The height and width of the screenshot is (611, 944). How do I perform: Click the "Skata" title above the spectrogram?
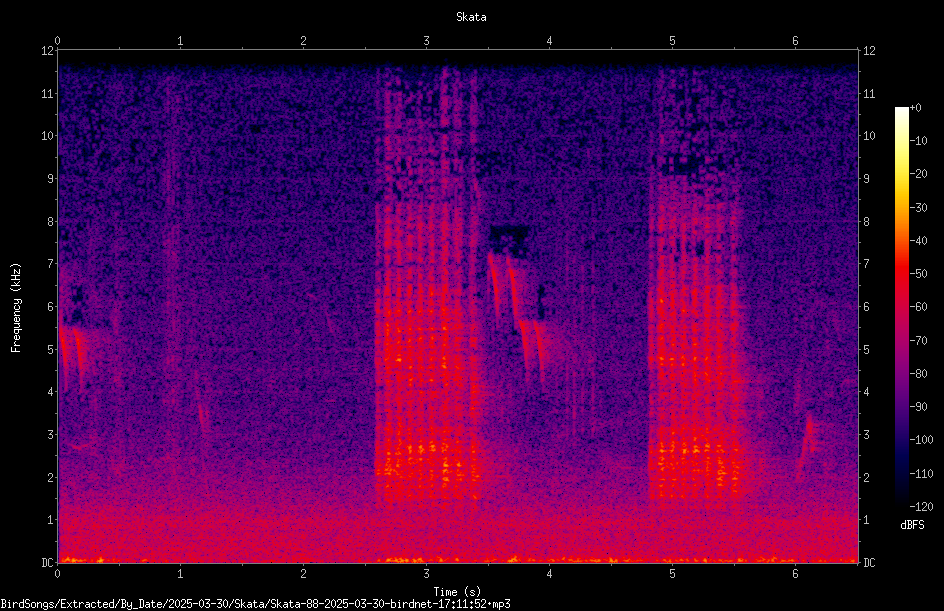(471, 17)
